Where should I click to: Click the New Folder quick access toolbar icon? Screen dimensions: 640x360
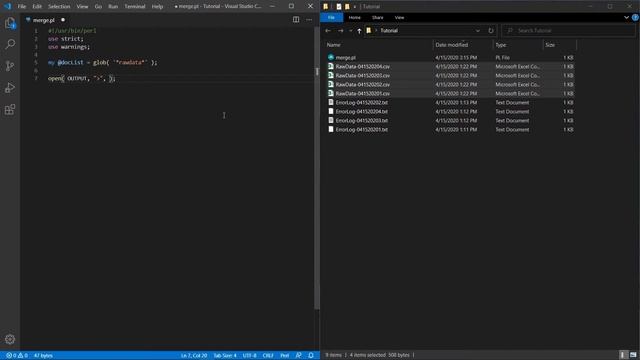pyautogui.click(x=347, y=7)
